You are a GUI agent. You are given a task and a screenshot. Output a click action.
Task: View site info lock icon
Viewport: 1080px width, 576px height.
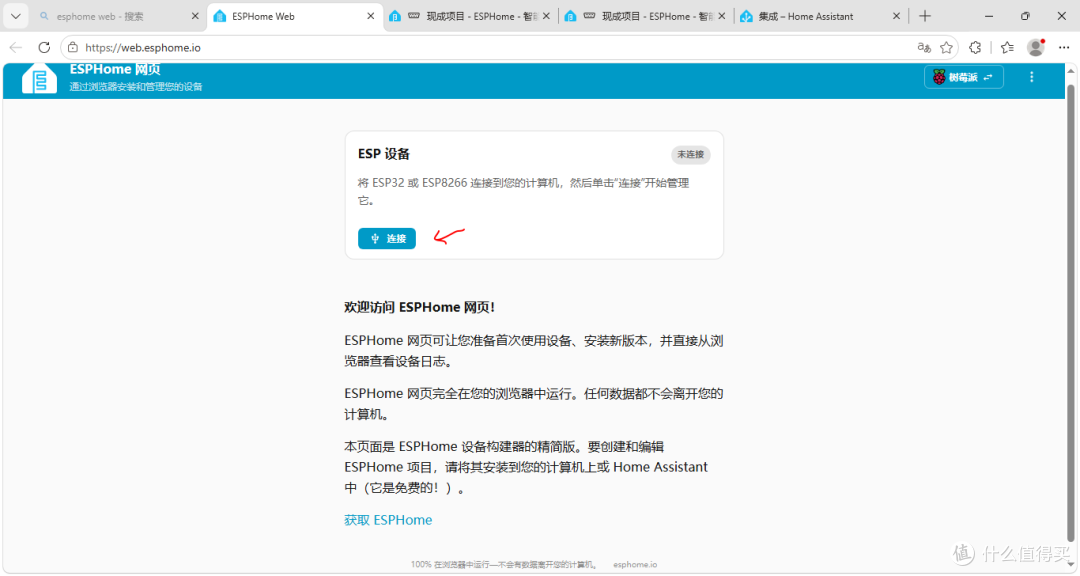pyautogui.click(x=73, y=48)
